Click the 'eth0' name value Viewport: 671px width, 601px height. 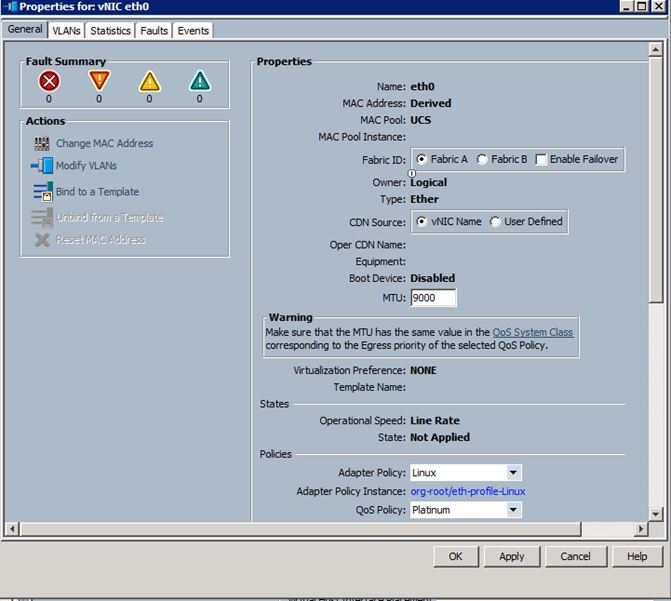(422, 86)
